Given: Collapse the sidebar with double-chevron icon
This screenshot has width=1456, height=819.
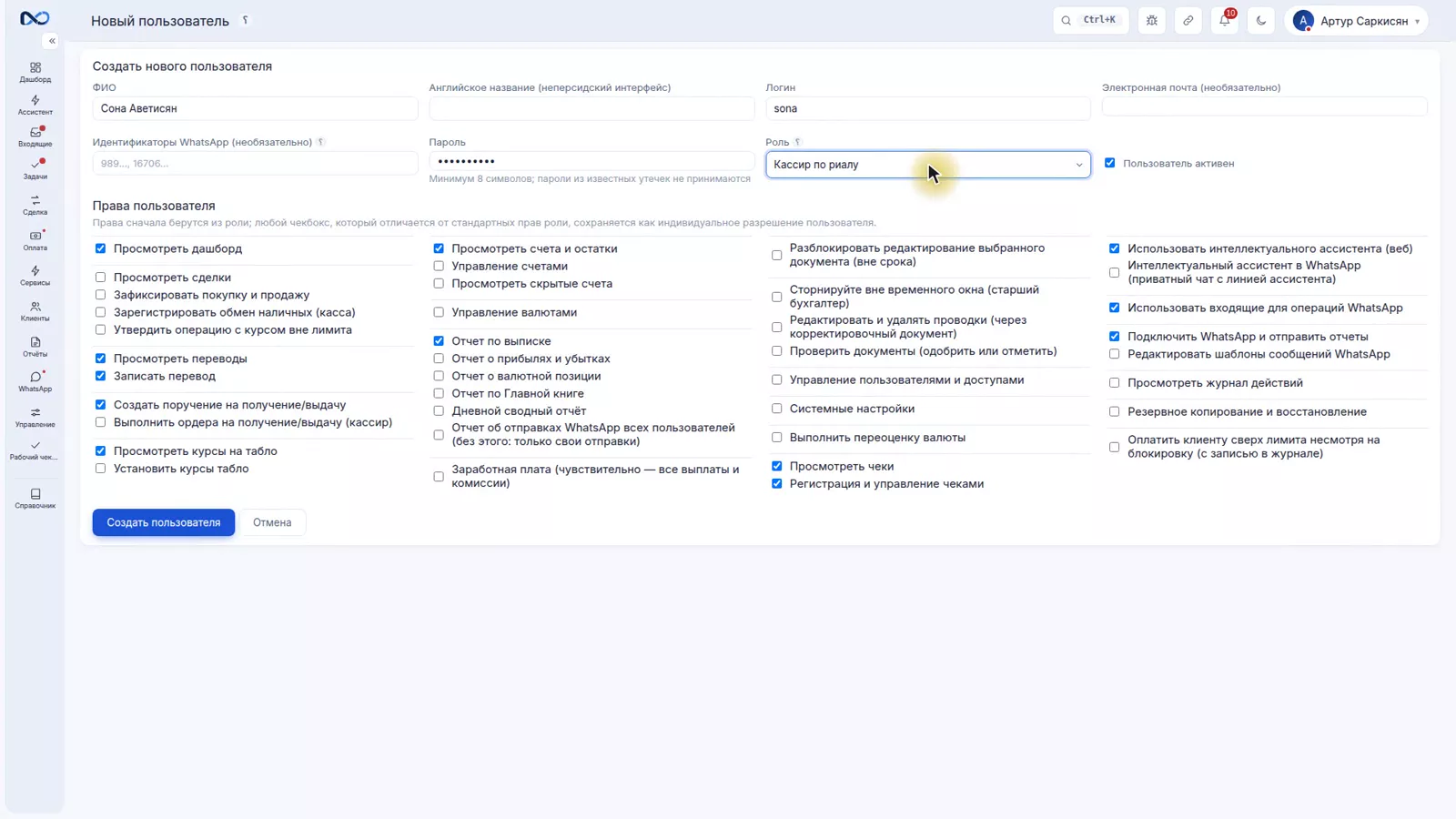Looking at the screenshot, I should tap(51, 41).
